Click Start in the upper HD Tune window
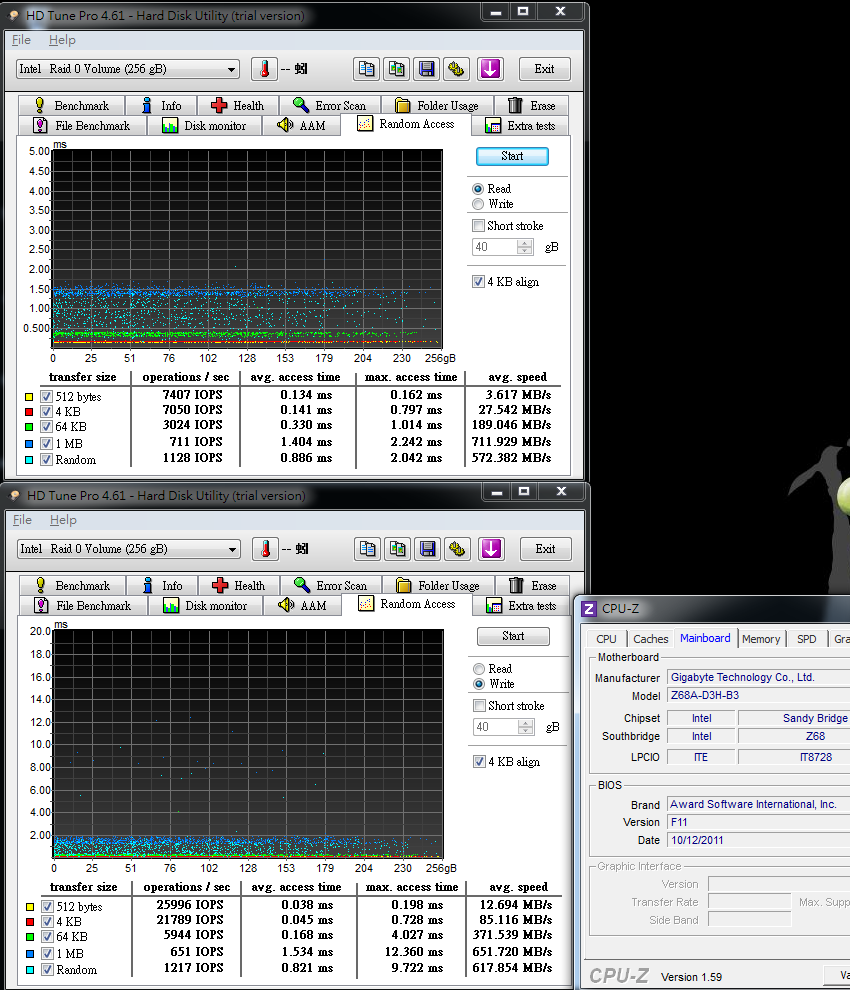 coord(512,156)
